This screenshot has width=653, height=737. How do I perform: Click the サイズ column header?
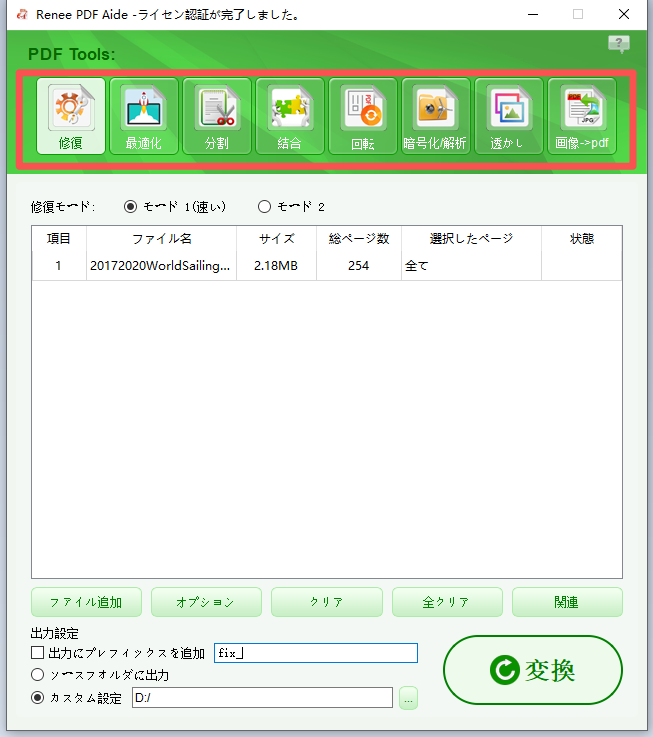(276, 239)
